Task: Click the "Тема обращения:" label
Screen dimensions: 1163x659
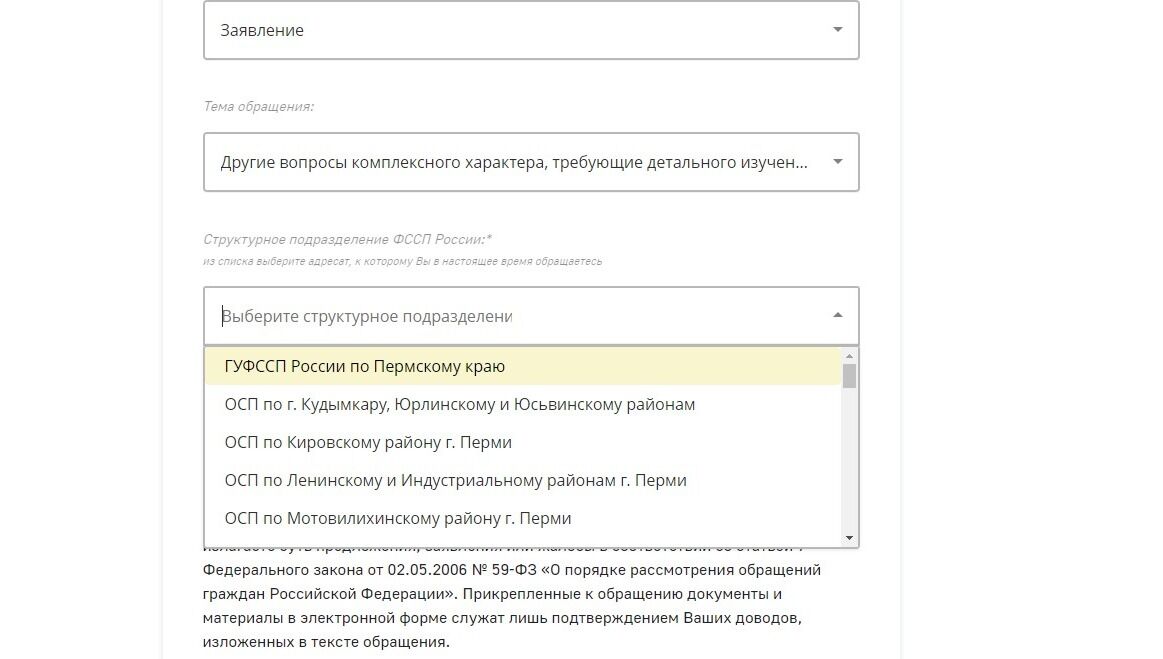Action: (258, 107)
